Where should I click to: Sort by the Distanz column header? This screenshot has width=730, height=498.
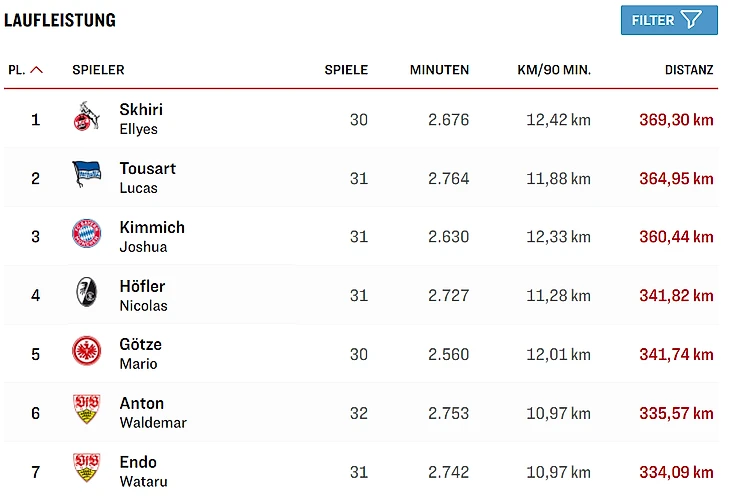pos(689,70)
